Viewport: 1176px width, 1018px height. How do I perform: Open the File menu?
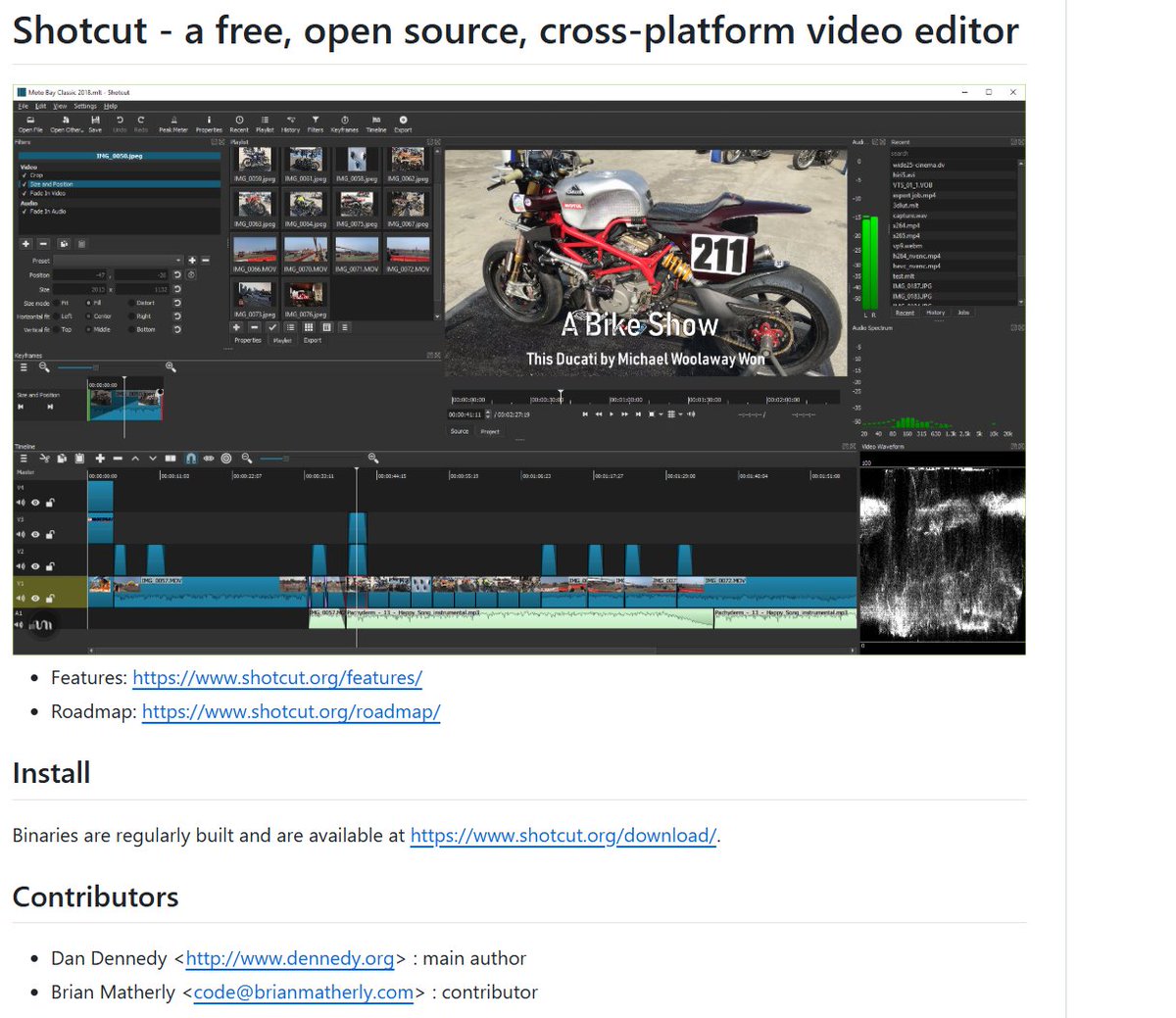click(24, 106)
